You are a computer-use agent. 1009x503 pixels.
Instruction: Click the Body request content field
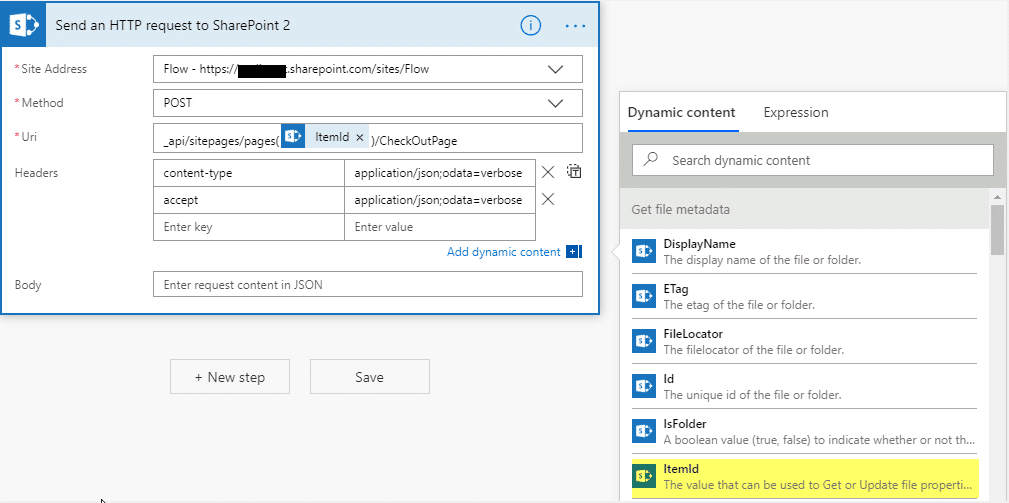[367, 284]
